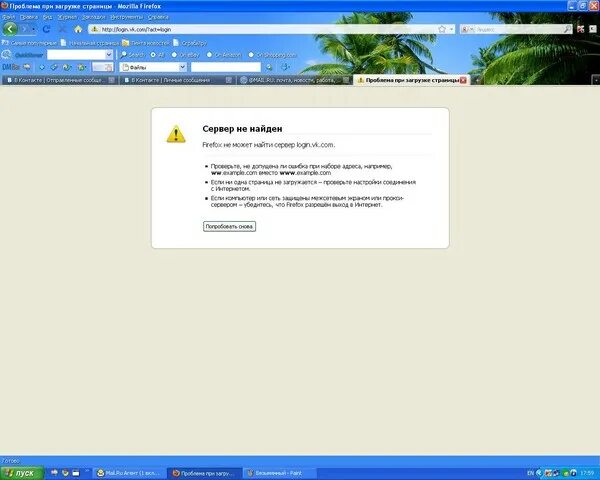The width and height of the screenshot is (600, 480).
Task: Switch to 'В Контакте | Личные сообщения' tab
Action: tap(176, 80)
